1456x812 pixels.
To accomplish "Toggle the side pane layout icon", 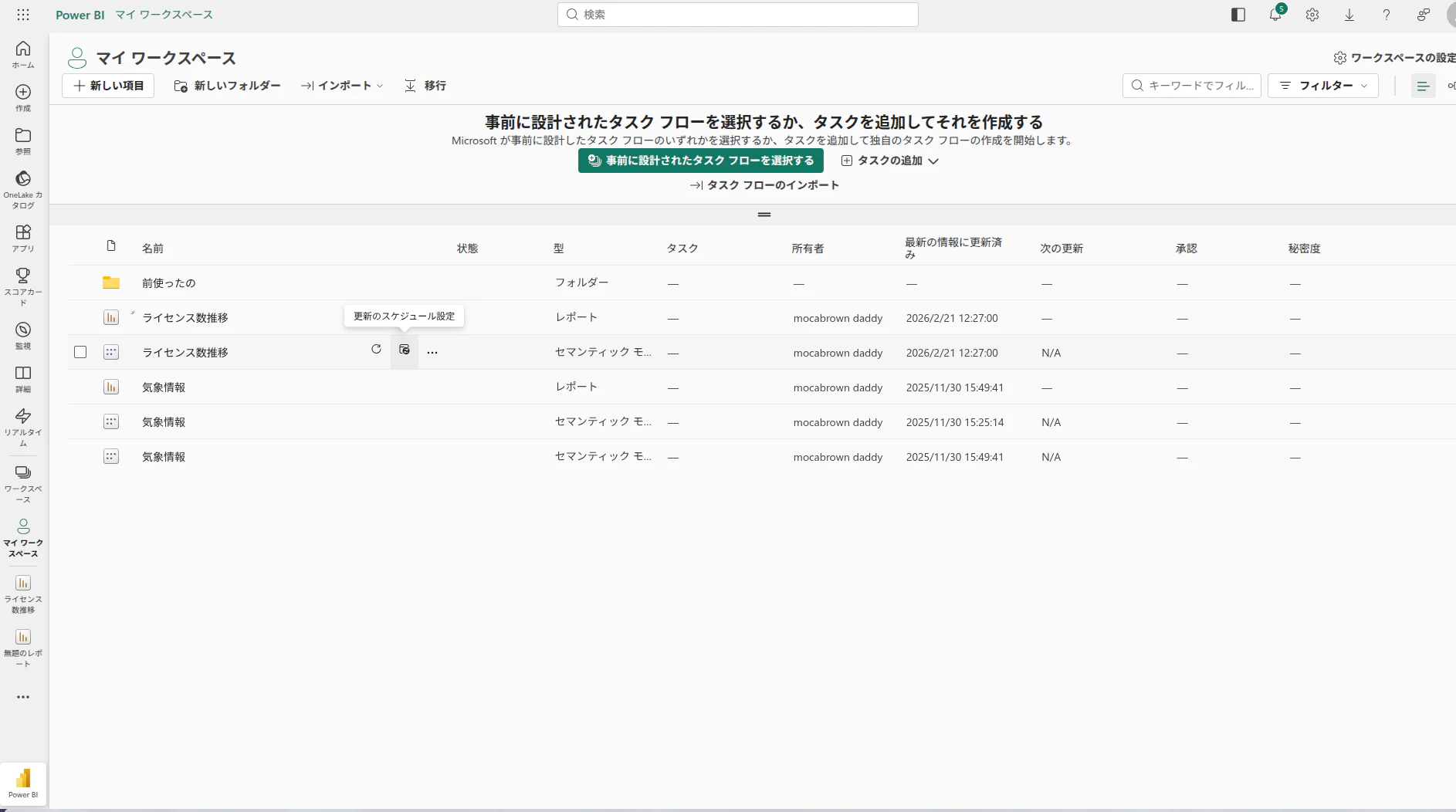I will (1238, 15).
